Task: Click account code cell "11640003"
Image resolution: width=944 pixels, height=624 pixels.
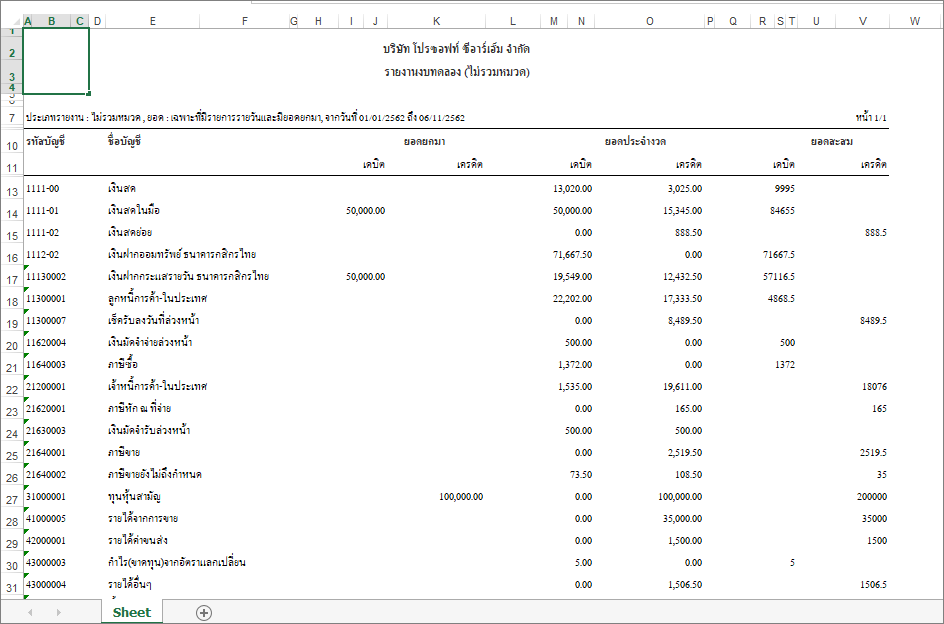Action: tap(46, 364)
